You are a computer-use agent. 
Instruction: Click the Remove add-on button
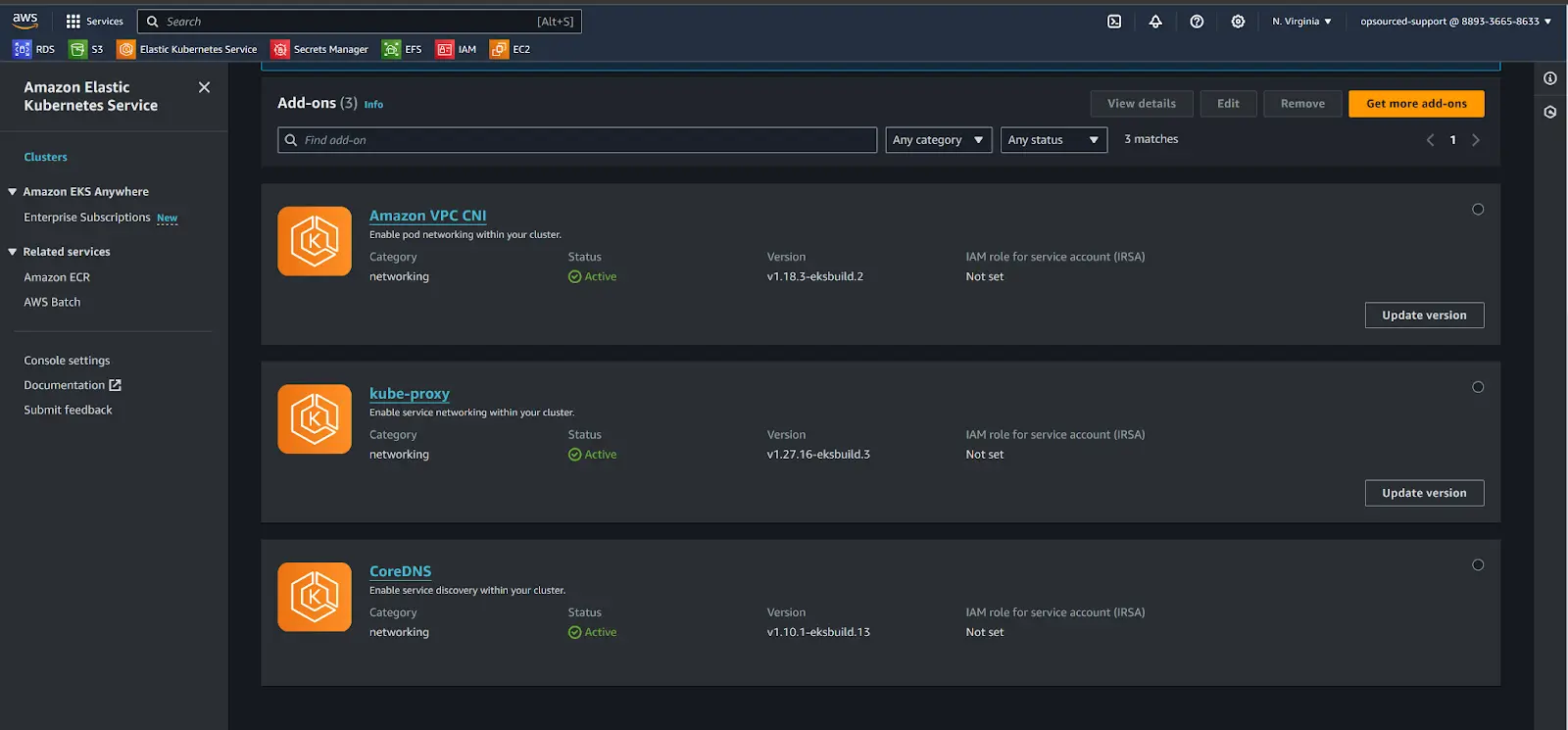[x=1302, y=104]
